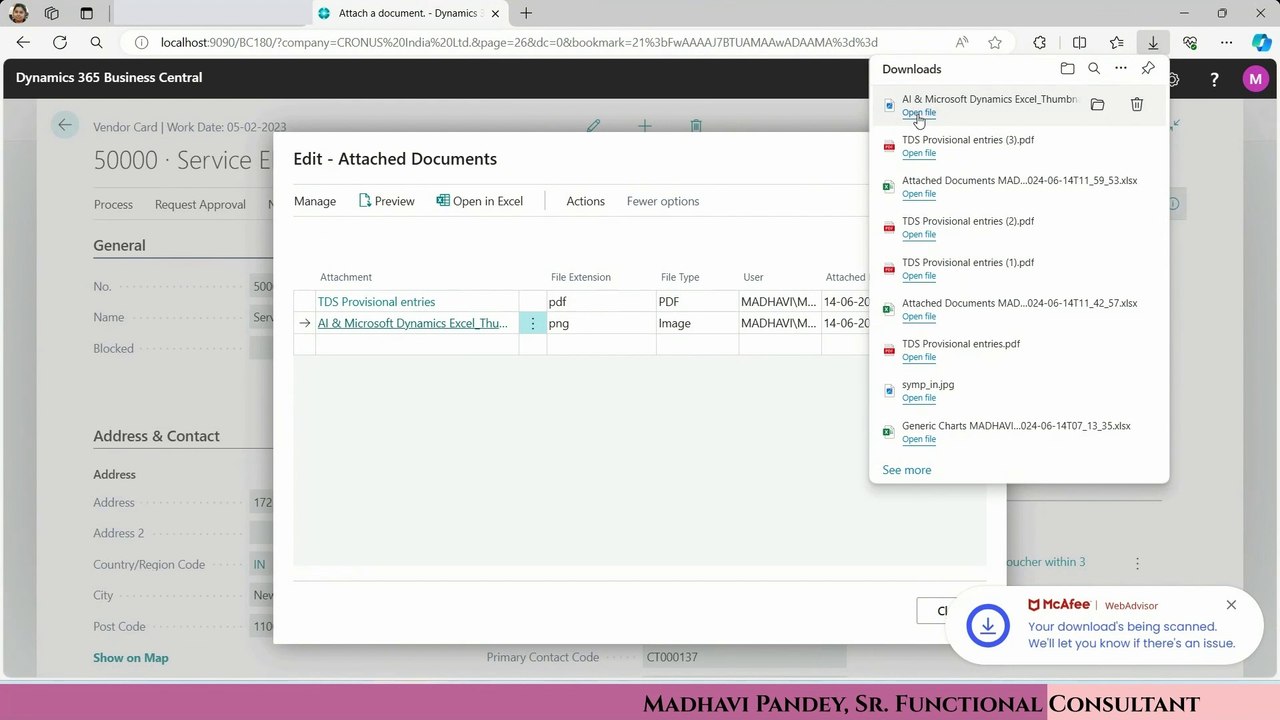Click Primary Contact Code CT000137 field
Screen dimensions: 1280x720
[745, 657]
